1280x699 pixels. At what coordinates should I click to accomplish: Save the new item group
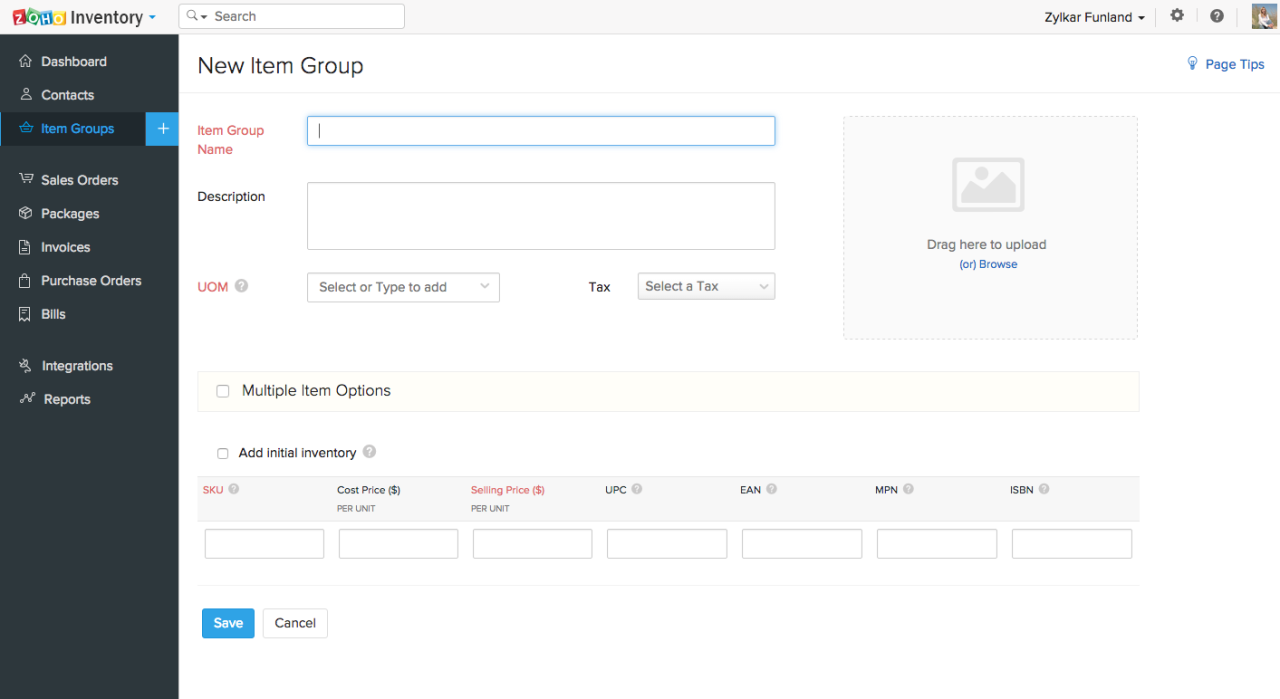[x=228, y=623]
